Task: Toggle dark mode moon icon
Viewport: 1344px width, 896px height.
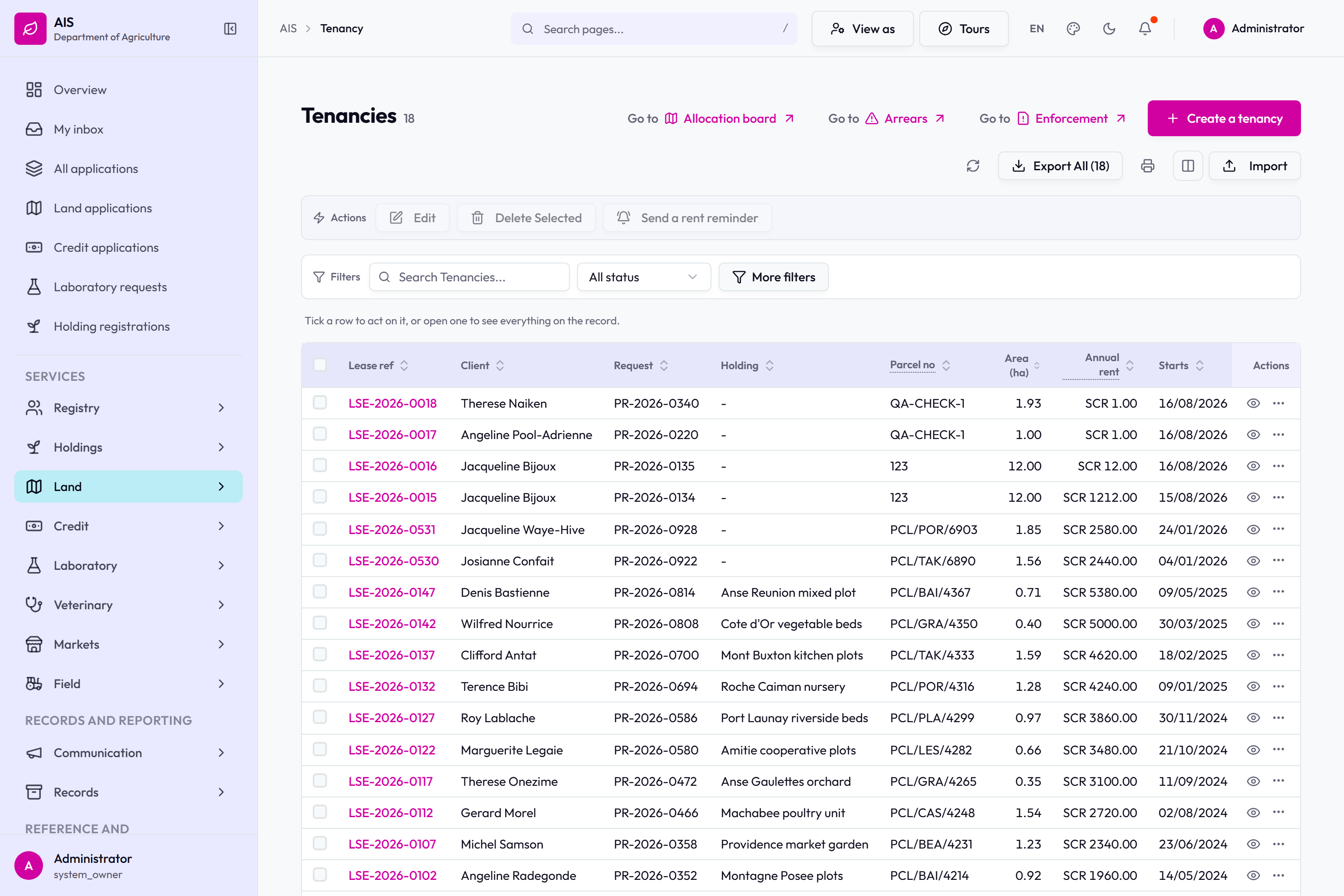Action: (x=1109, y=29)
